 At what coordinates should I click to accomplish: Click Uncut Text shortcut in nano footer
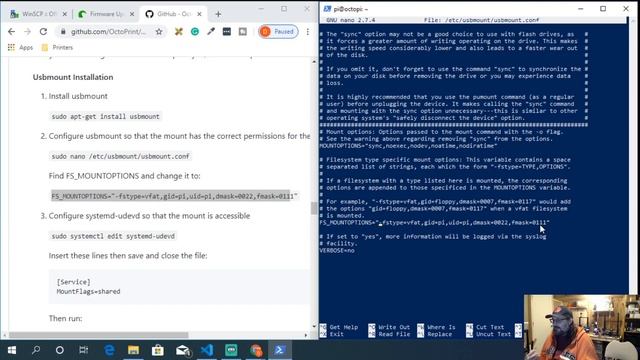(x=488, y=334)
